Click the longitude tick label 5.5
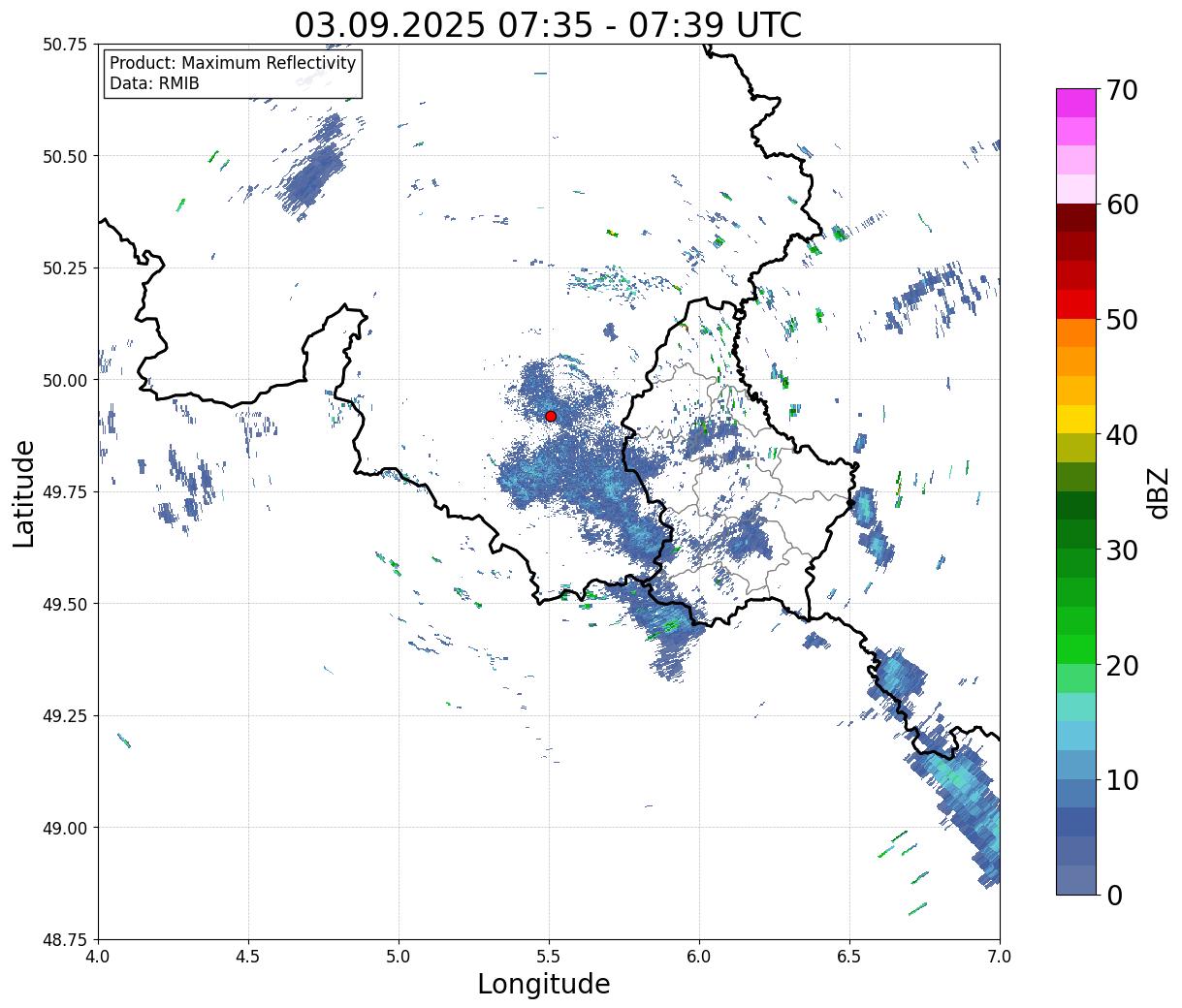This screenshot has height=1008, width=1182. click(x=549, y=957)
